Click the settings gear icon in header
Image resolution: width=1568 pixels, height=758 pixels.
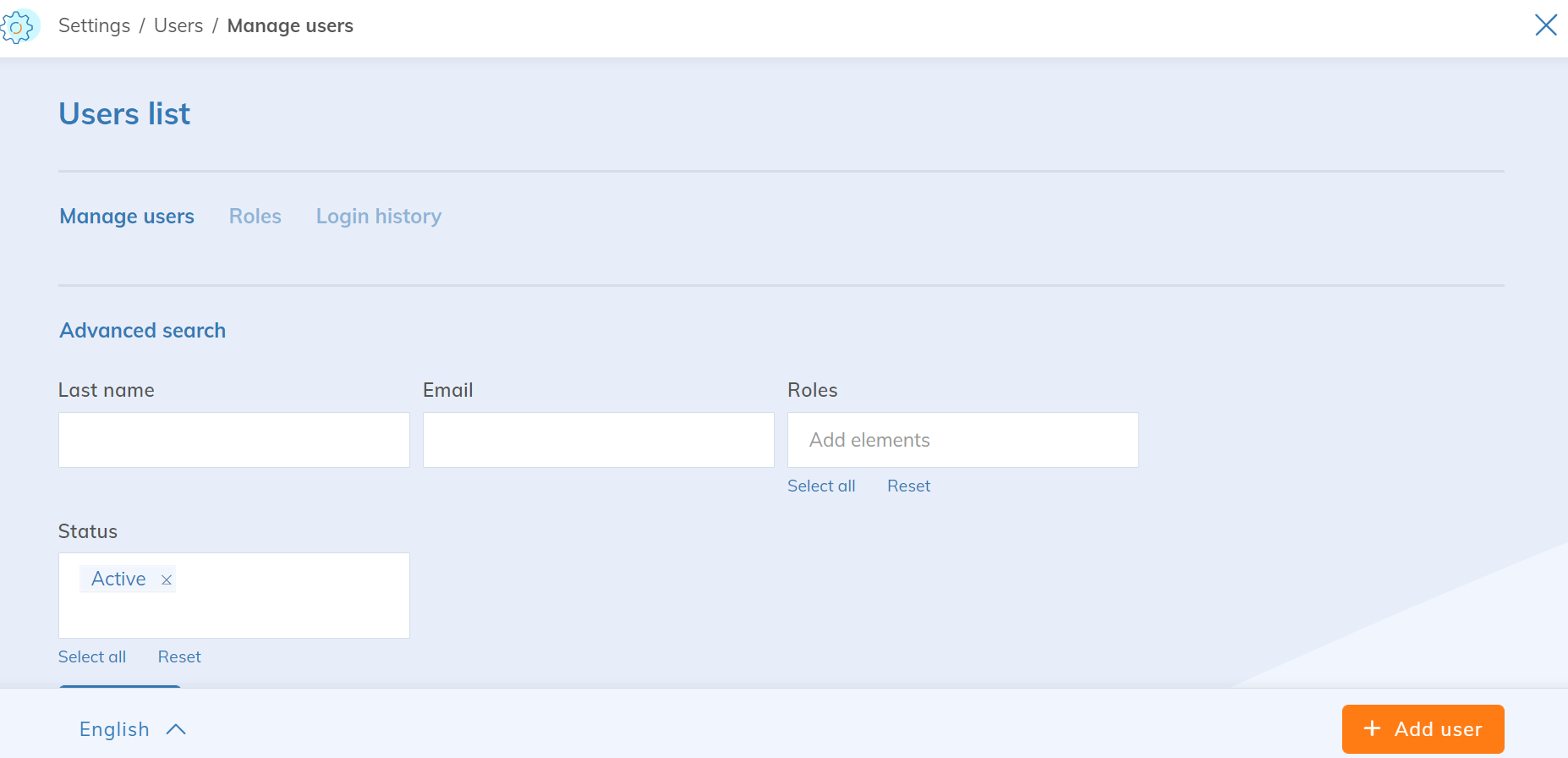pos(19,26)
